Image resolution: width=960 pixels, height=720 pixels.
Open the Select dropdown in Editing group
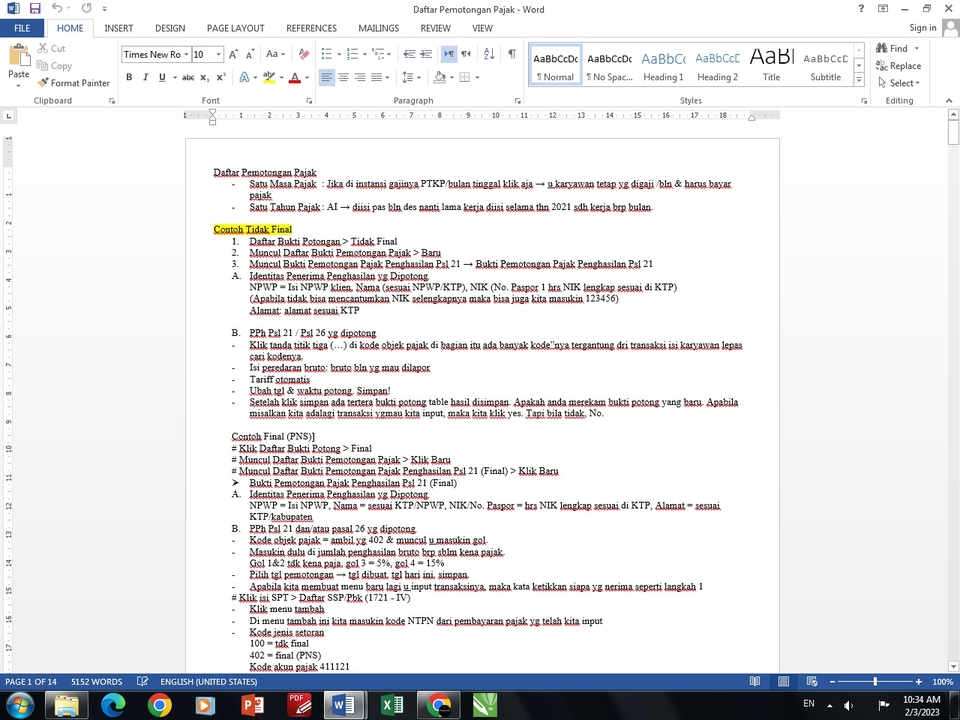coord(899,83)
